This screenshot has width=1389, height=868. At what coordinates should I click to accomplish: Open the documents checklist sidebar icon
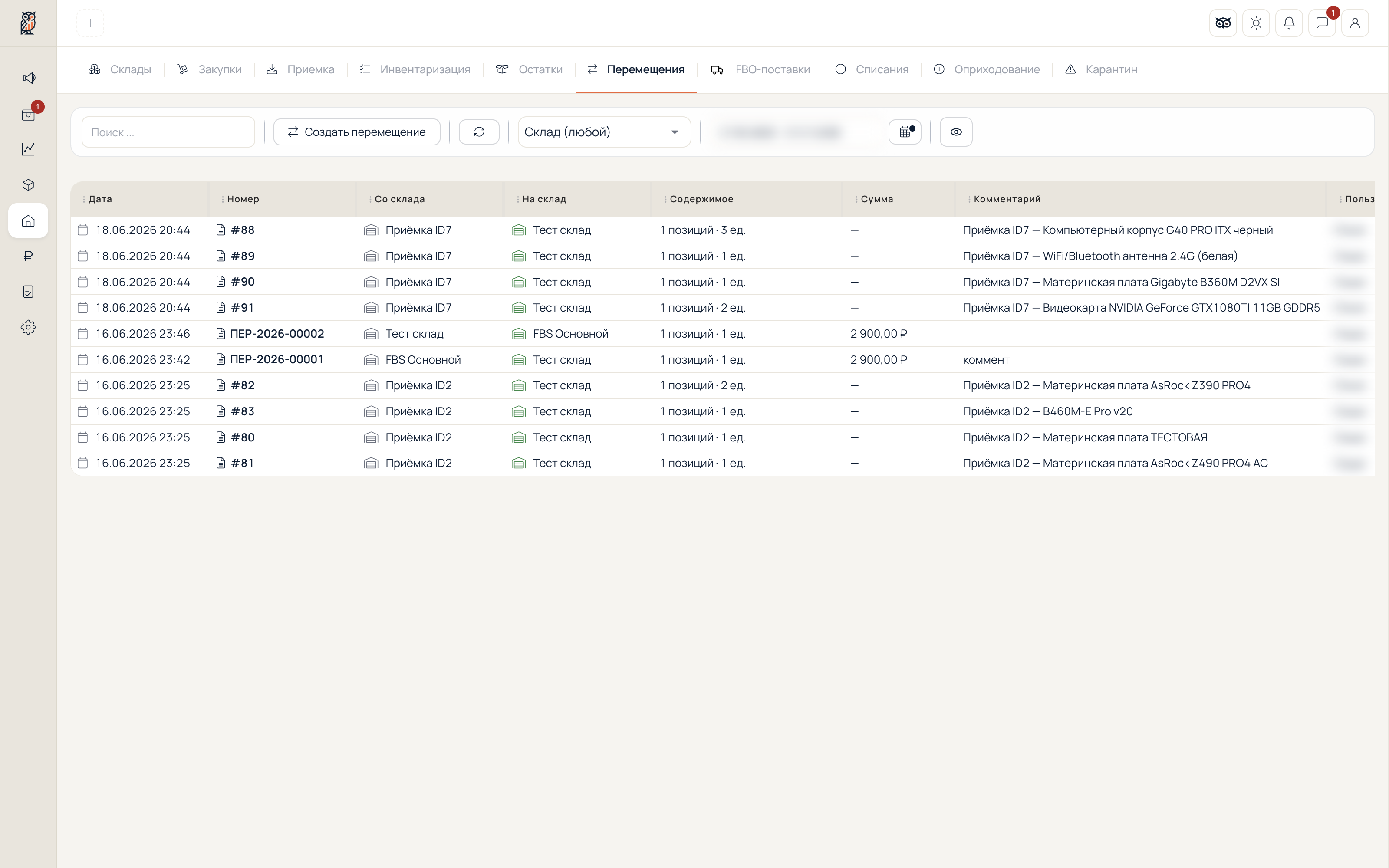coord(28,292)
